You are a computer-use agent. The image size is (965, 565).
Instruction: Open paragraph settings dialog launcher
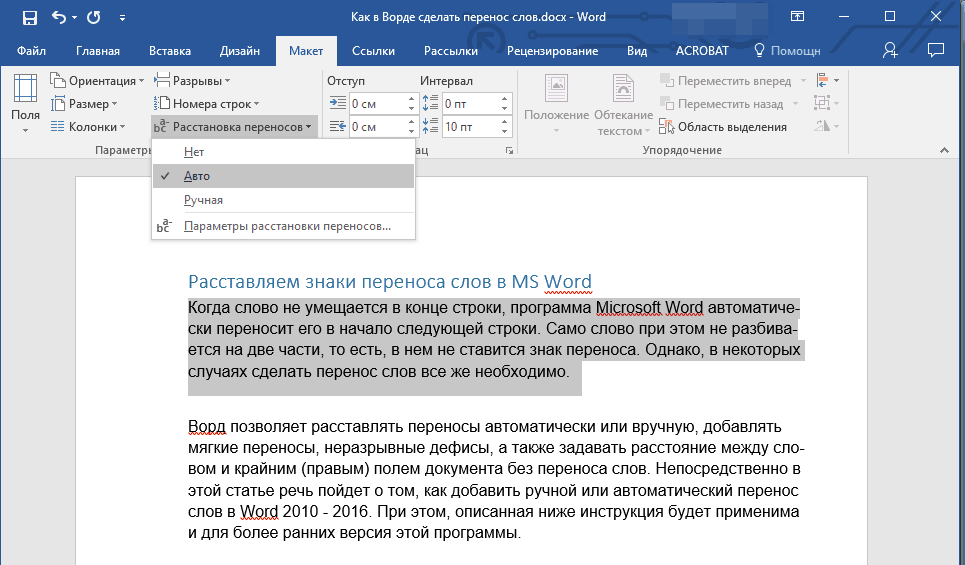(510, 150)
